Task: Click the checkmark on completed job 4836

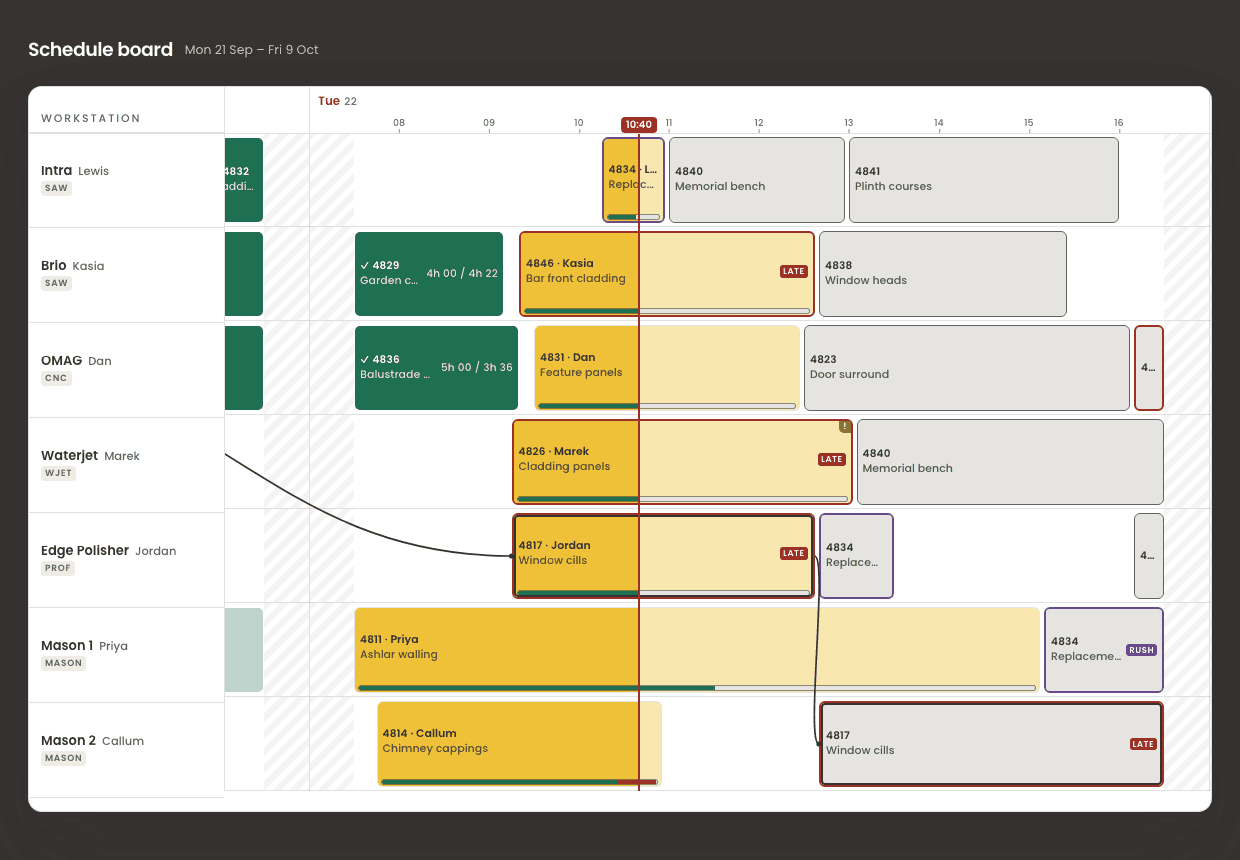Action: click(x=365, y=360)
